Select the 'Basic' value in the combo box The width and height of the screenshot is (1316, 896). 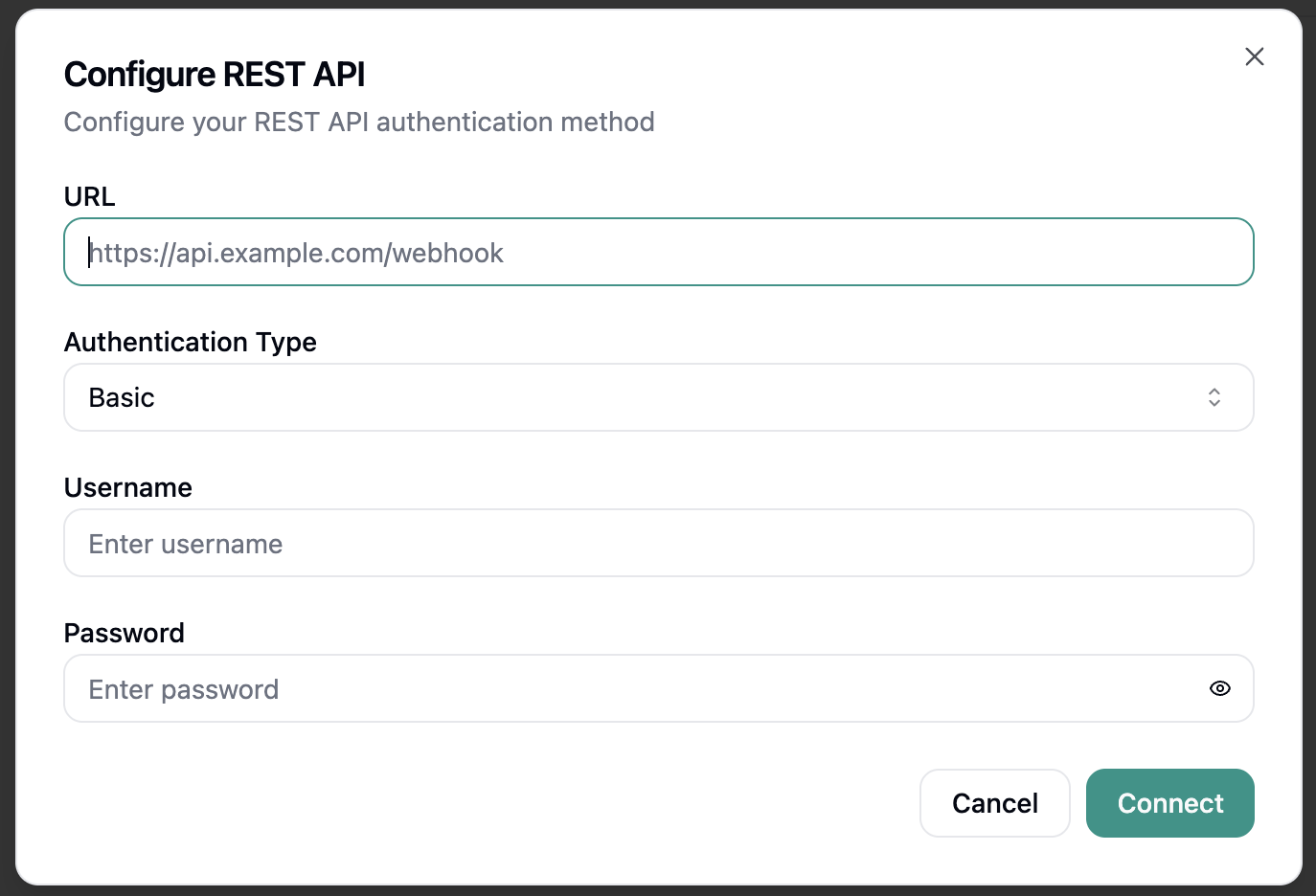[122, 397]
